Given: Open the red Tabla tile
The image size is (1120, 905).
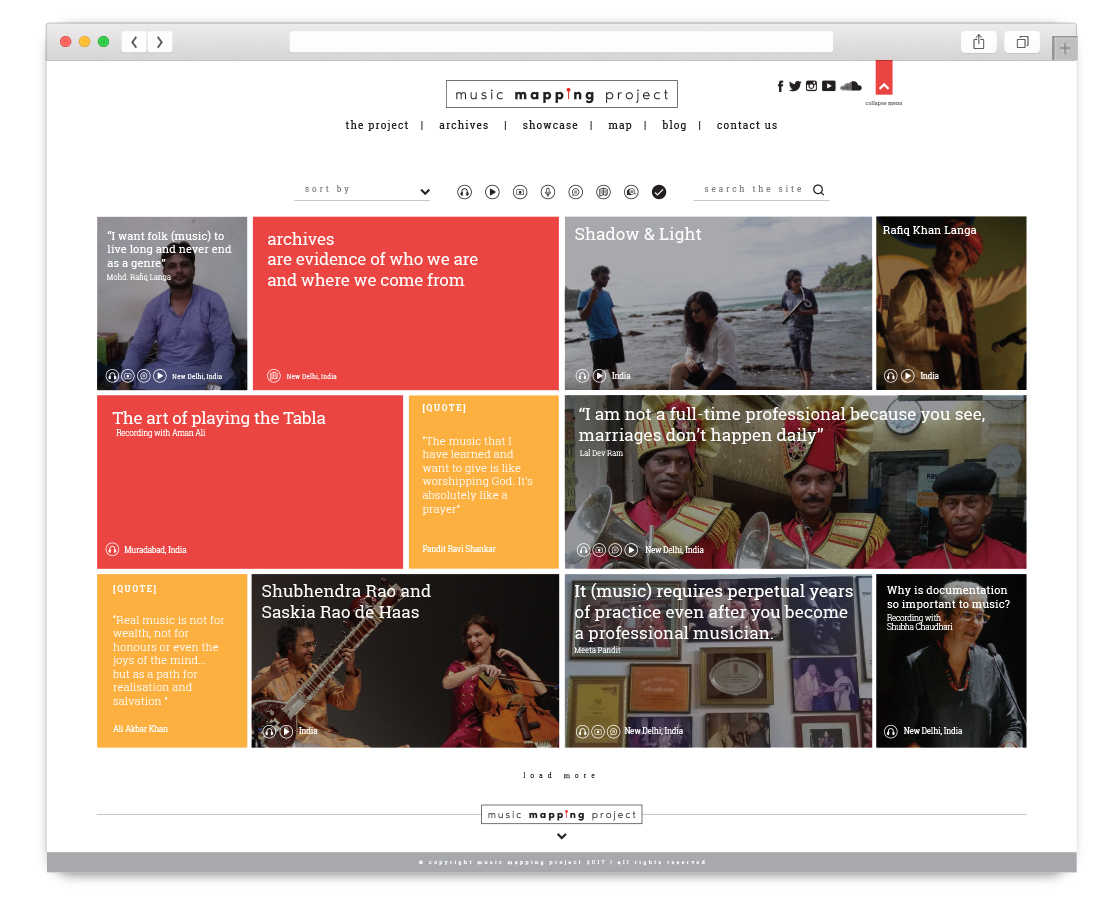Looking at the screenshot, I should (250, 482).
